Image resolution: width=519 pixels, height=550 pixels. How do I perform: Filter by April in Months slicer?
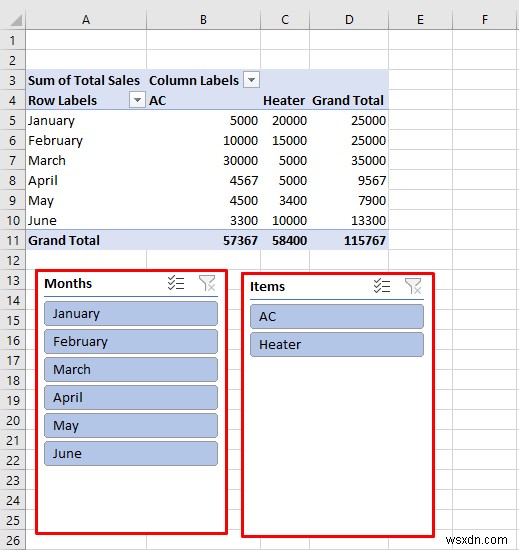click(x=131, y=398)
